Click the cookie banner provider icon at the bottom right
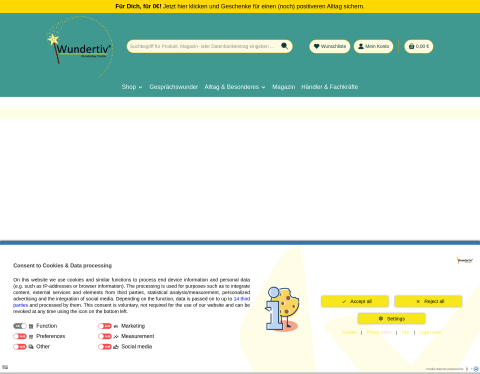 tap(476, 369)
